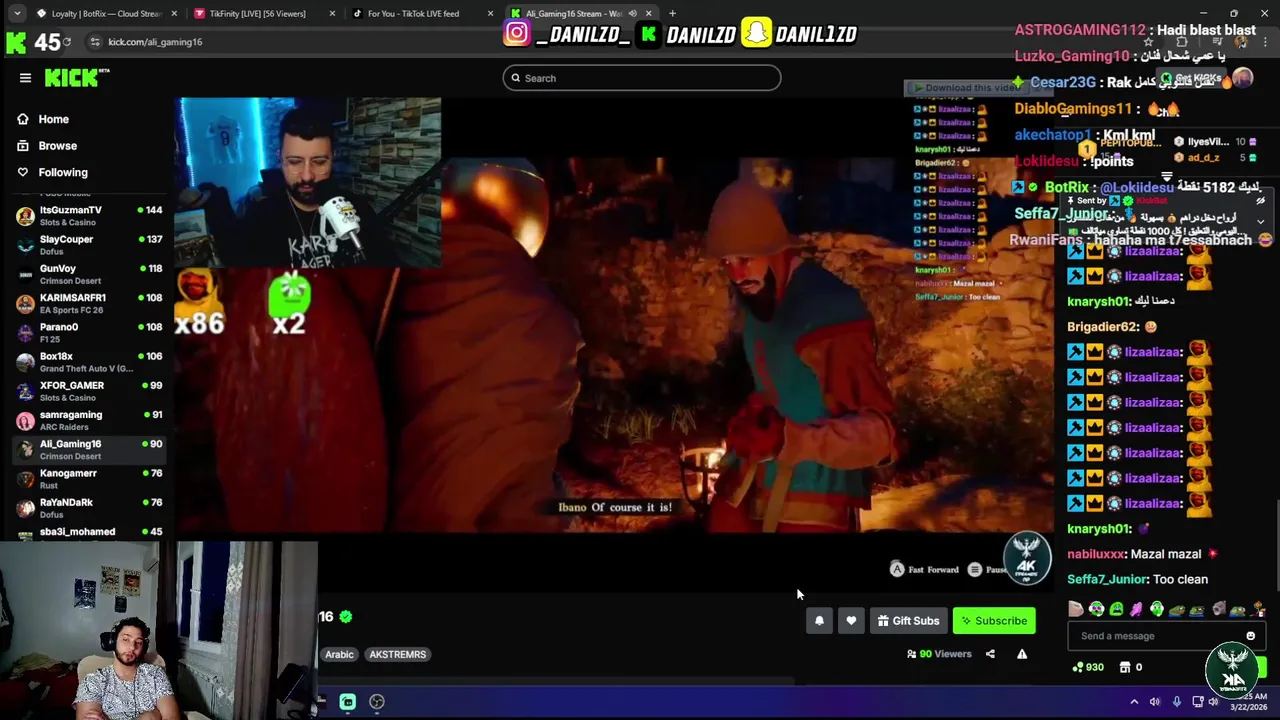Viewport: 1280px width, 720px height.
Task: Open ItsGuzmanTV channel in sidebar
Action: 88,216
